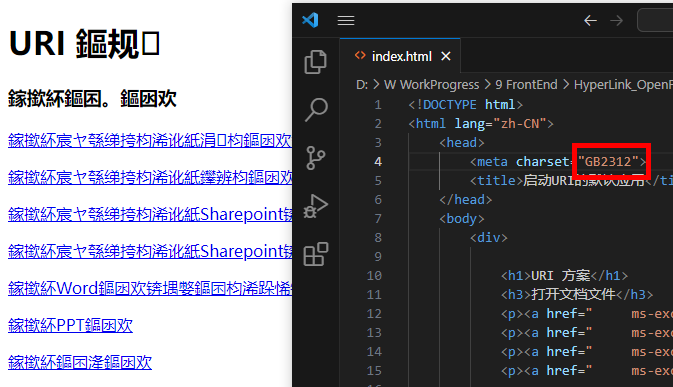The width and height of the screenshot is (673, 387).
Task: Open the hamburger application menu
Action: point(346,20)
